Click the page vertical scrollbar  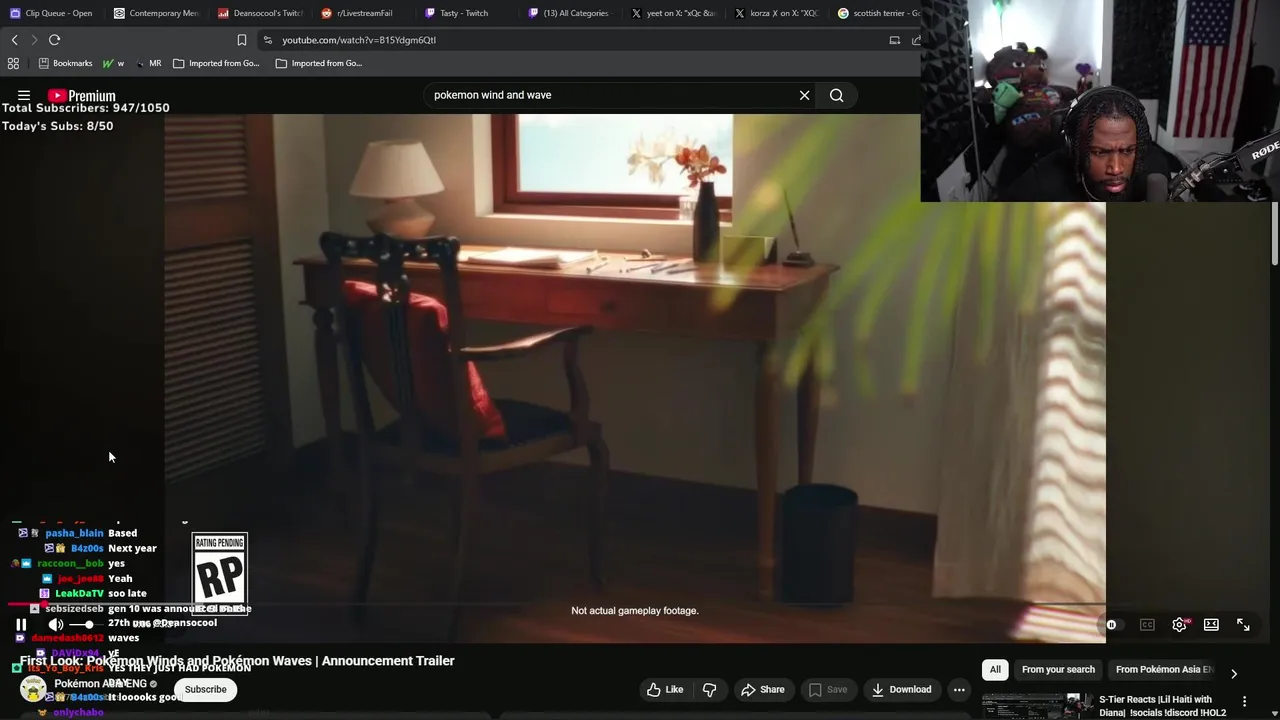1274,235
